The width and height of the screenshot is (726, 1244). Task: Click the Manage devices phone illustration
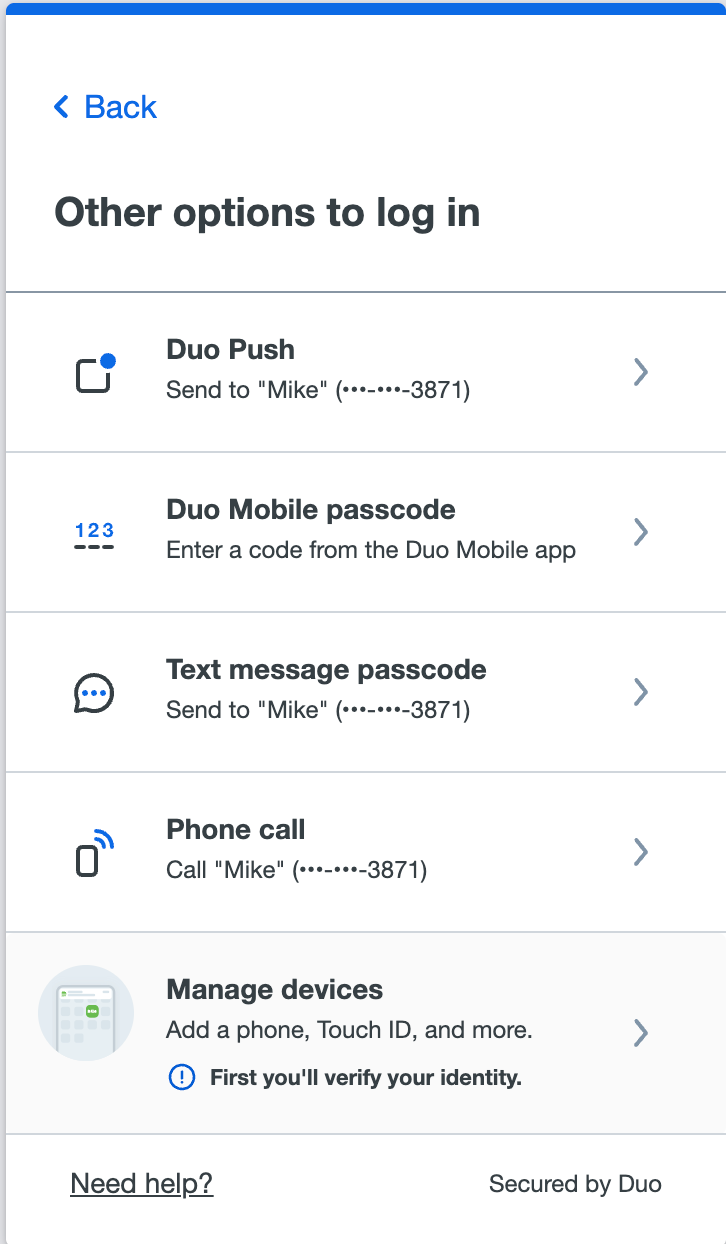[x=86, y=1013]
